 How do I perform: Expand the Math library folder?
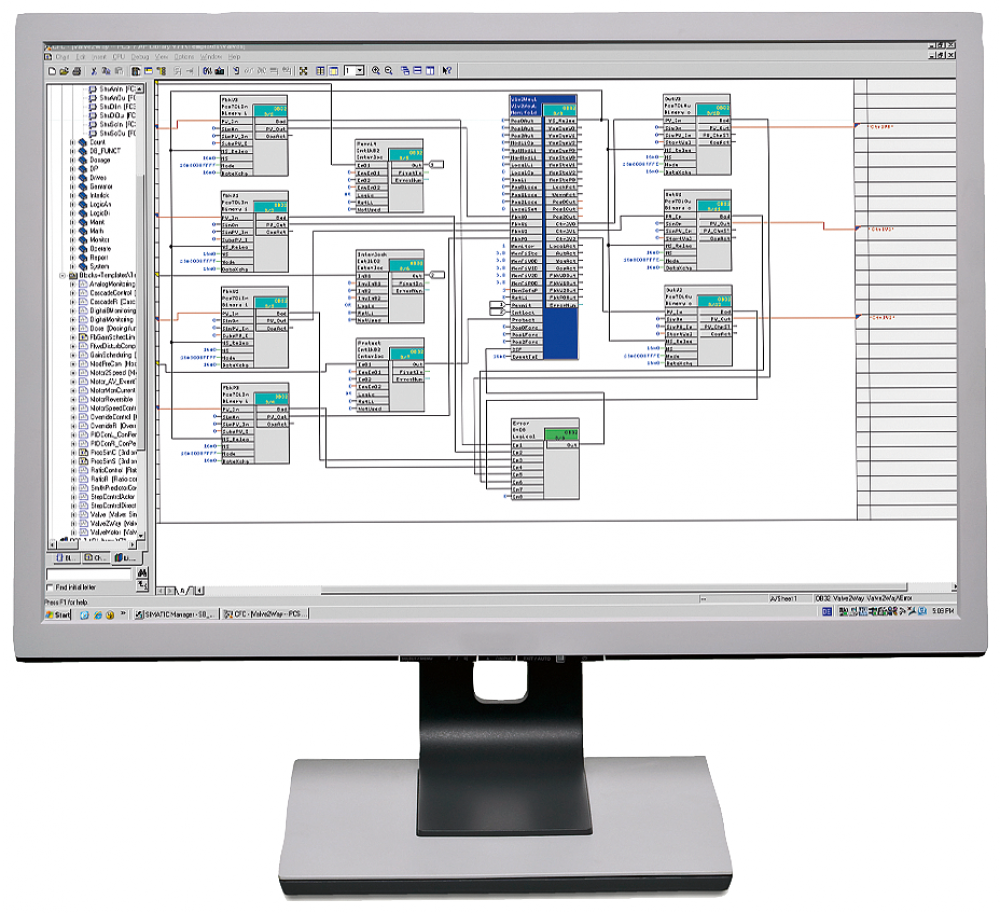click(x=72, y=231)
